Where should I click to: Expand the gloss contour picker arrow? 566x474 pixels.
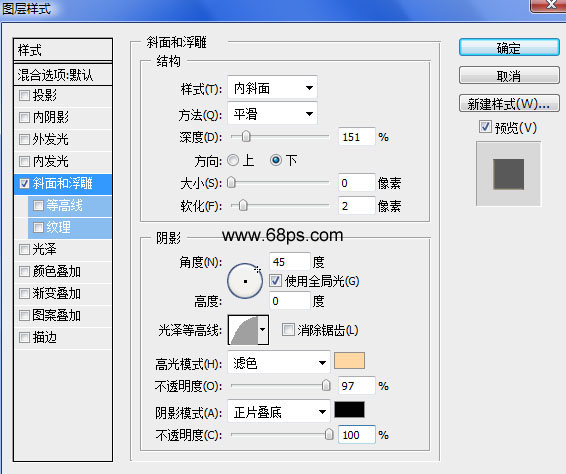point(263,330)
